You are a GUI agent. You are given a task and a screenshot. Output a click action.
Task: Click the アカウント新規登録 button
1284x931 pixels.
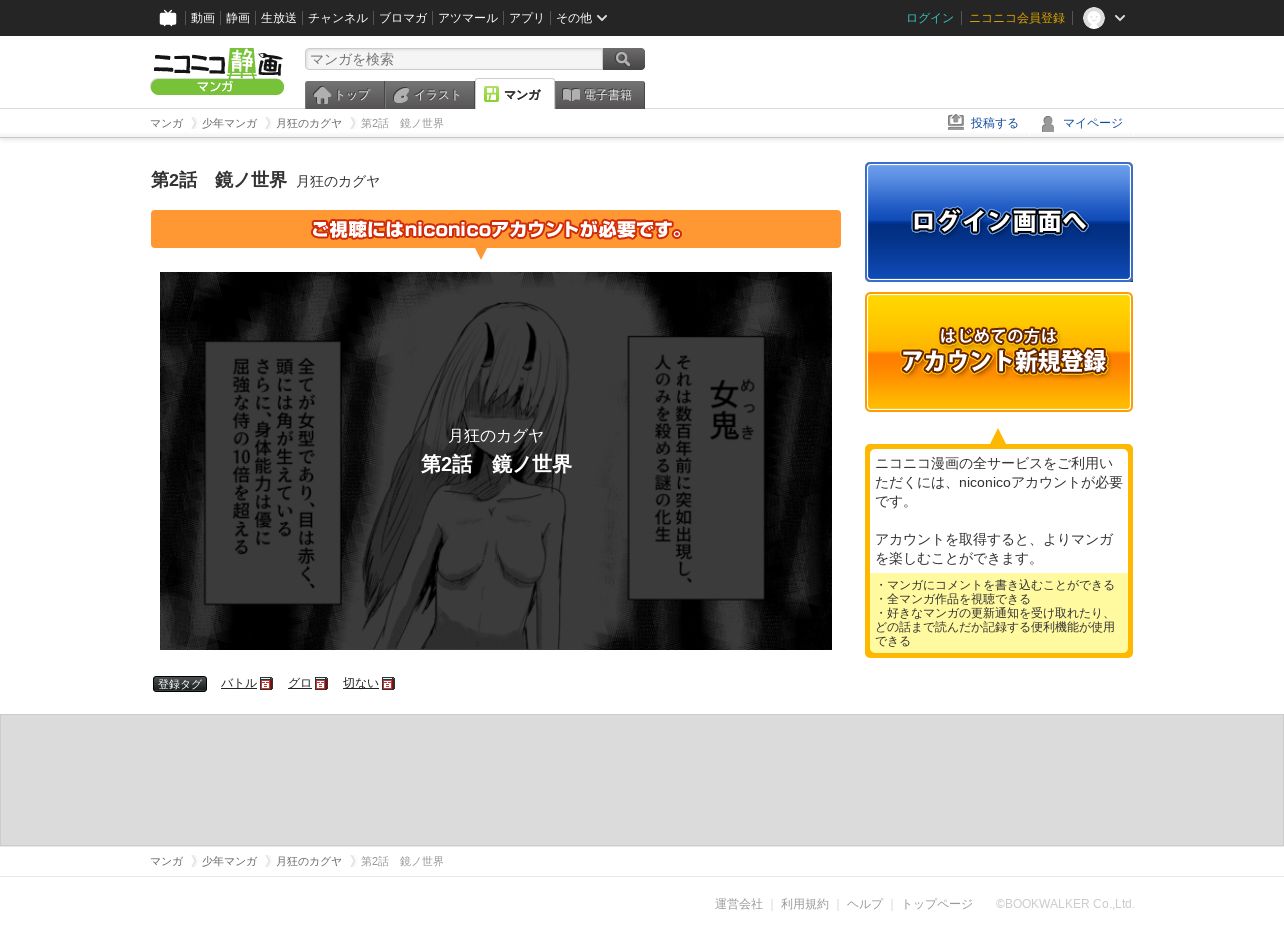click(999, 352)
